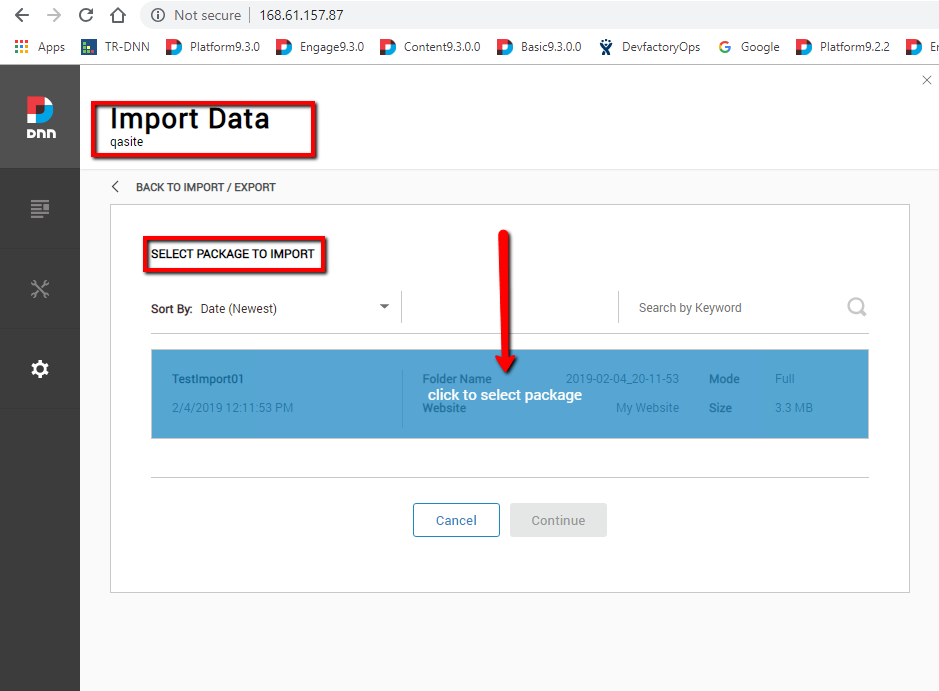Screen dimensions: 939x691
Task: Click the Date (Newest) sort selector arrow
Action: coord(384,307)
